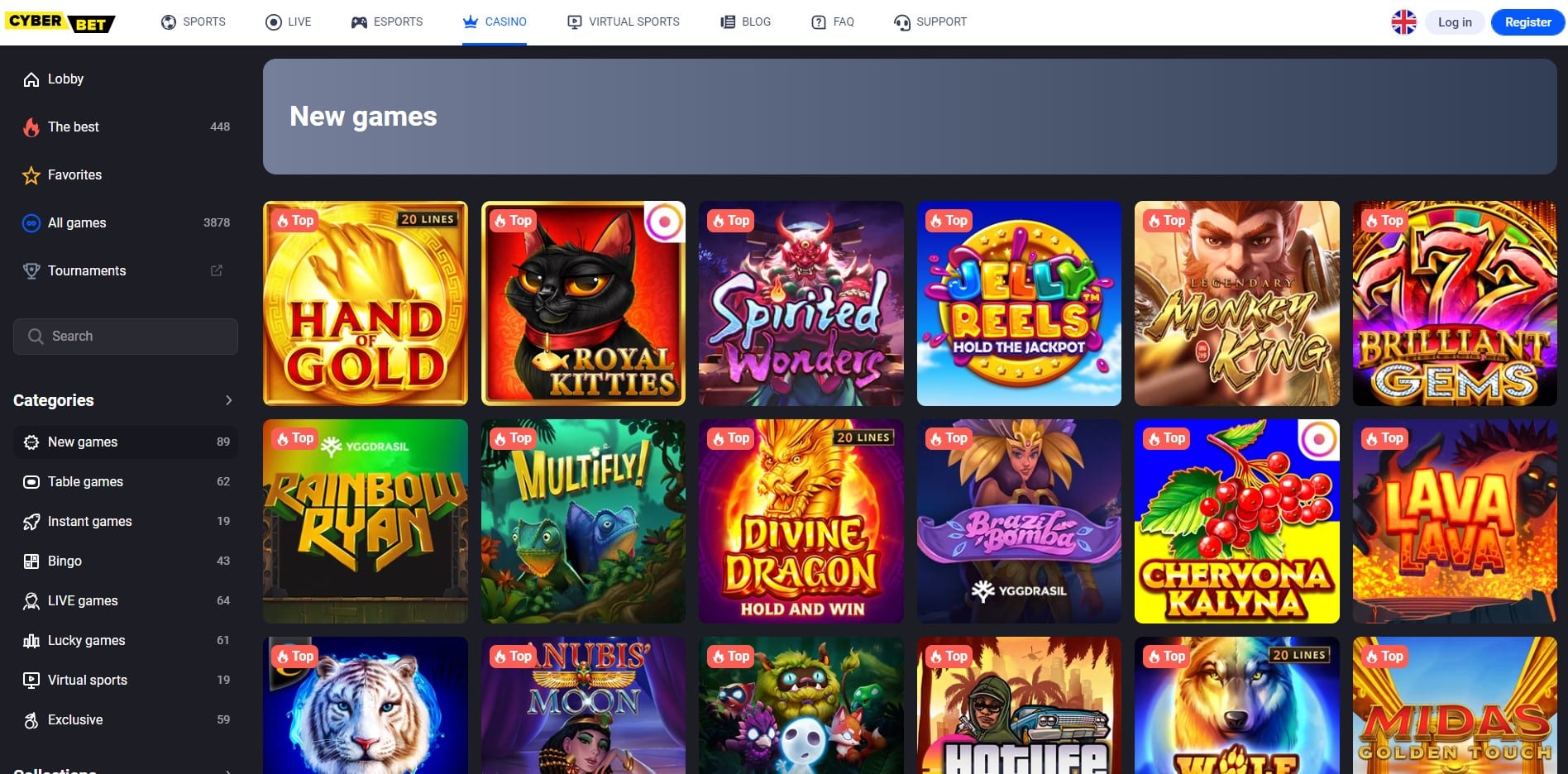Open the Brilliant Gems game

1455,303
